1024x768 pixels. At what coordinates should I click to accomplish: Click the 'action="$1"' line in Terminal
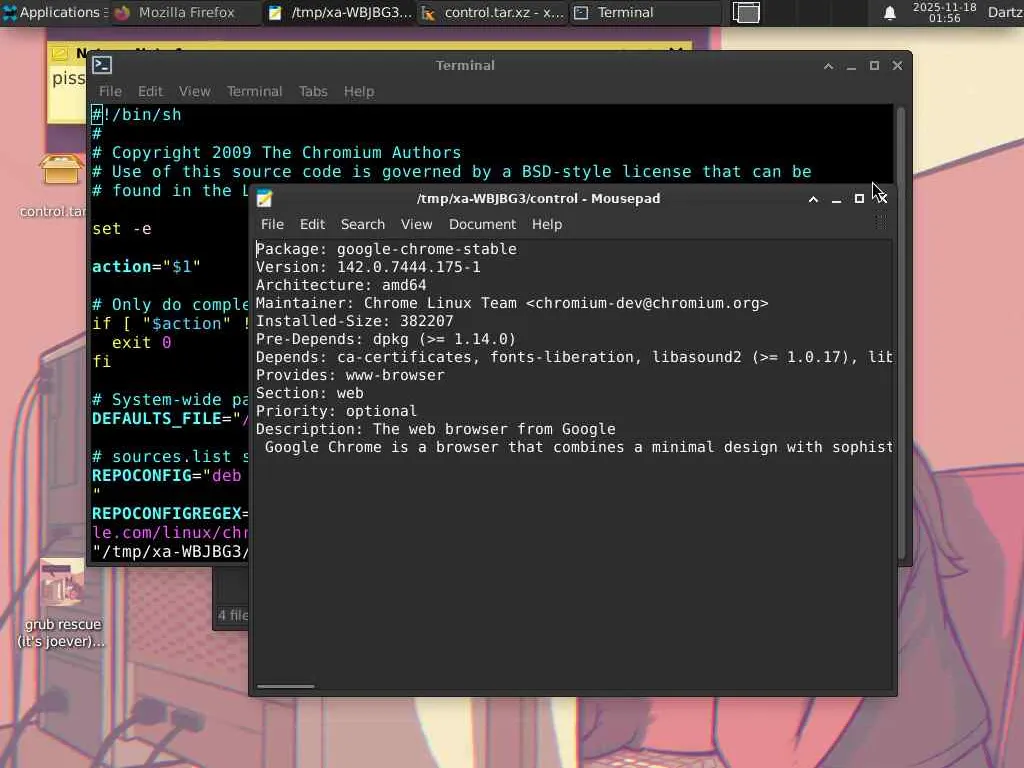(146, 266)
